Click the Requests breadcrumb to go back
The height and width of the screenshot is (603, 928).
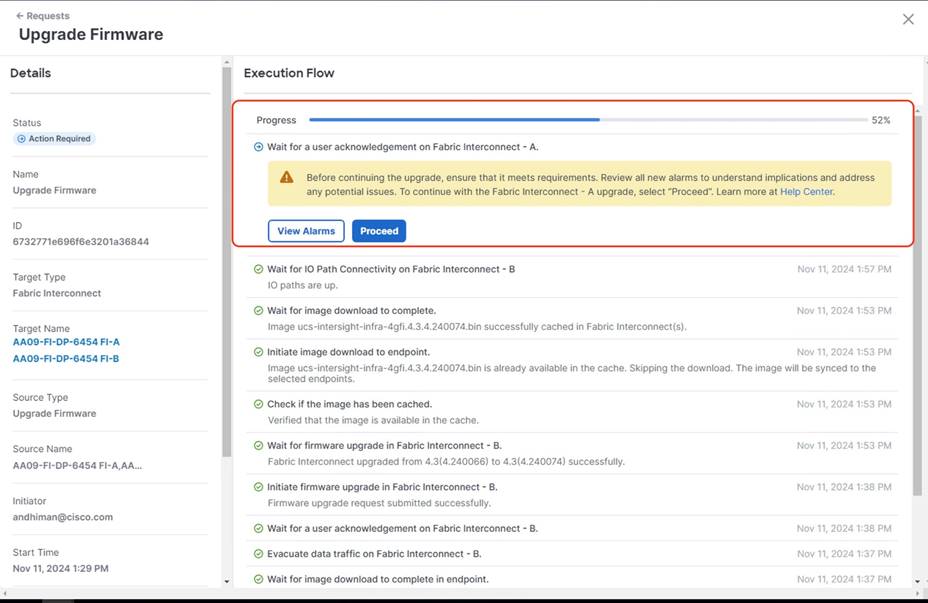[x=47, y=15]
